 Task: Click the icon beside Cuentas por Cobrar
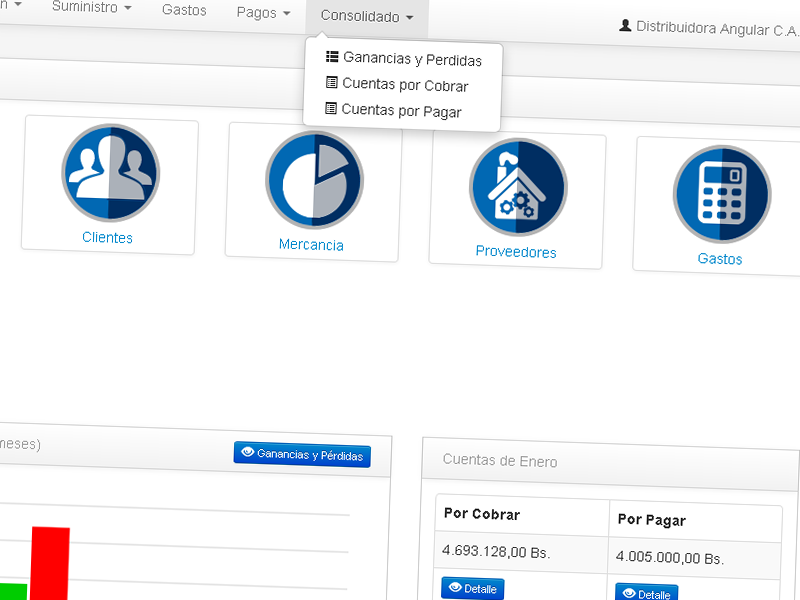tap(332, 84)
